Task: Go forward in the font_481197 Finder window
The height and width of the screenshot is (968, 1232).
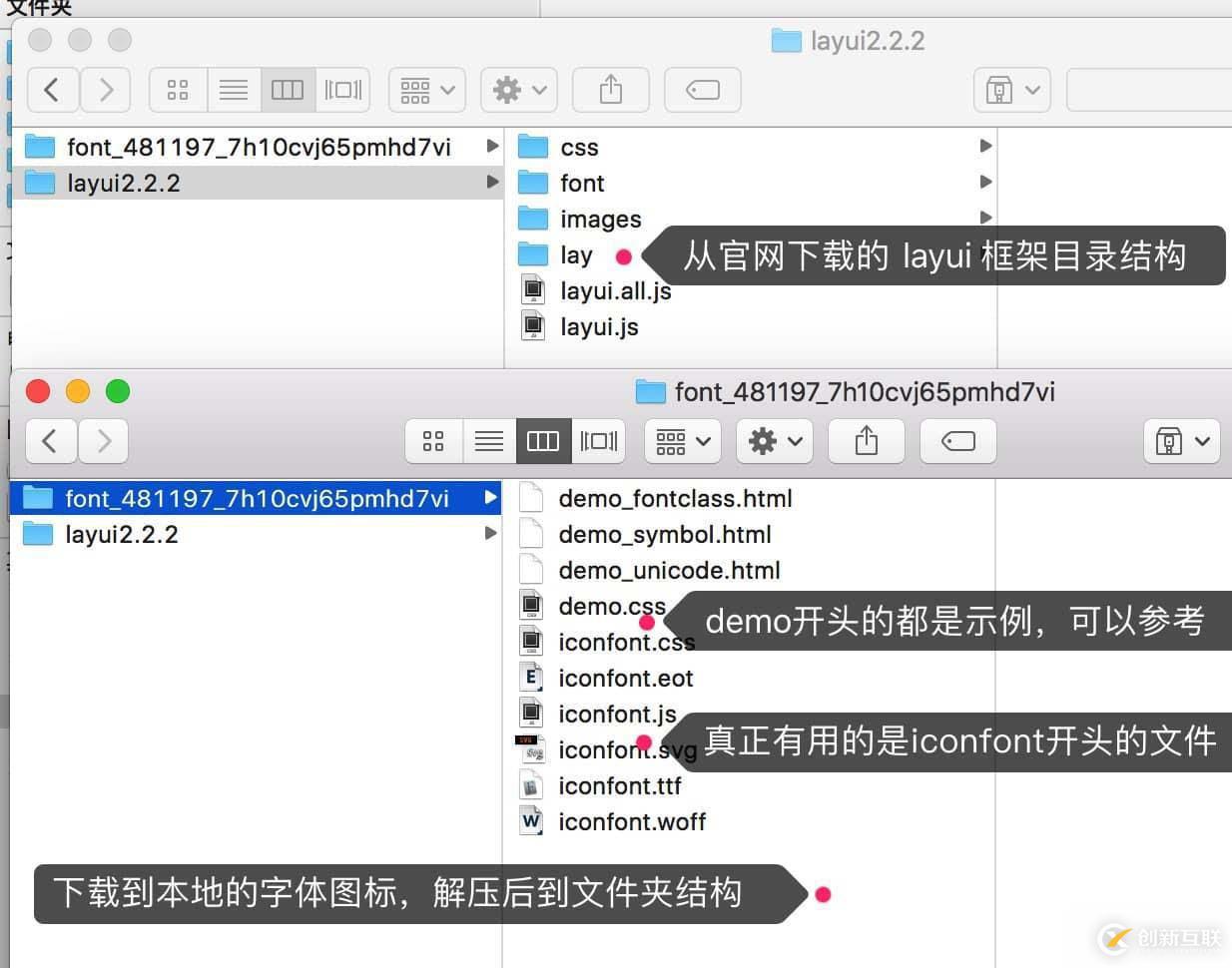Action: [x=103, y=441]
